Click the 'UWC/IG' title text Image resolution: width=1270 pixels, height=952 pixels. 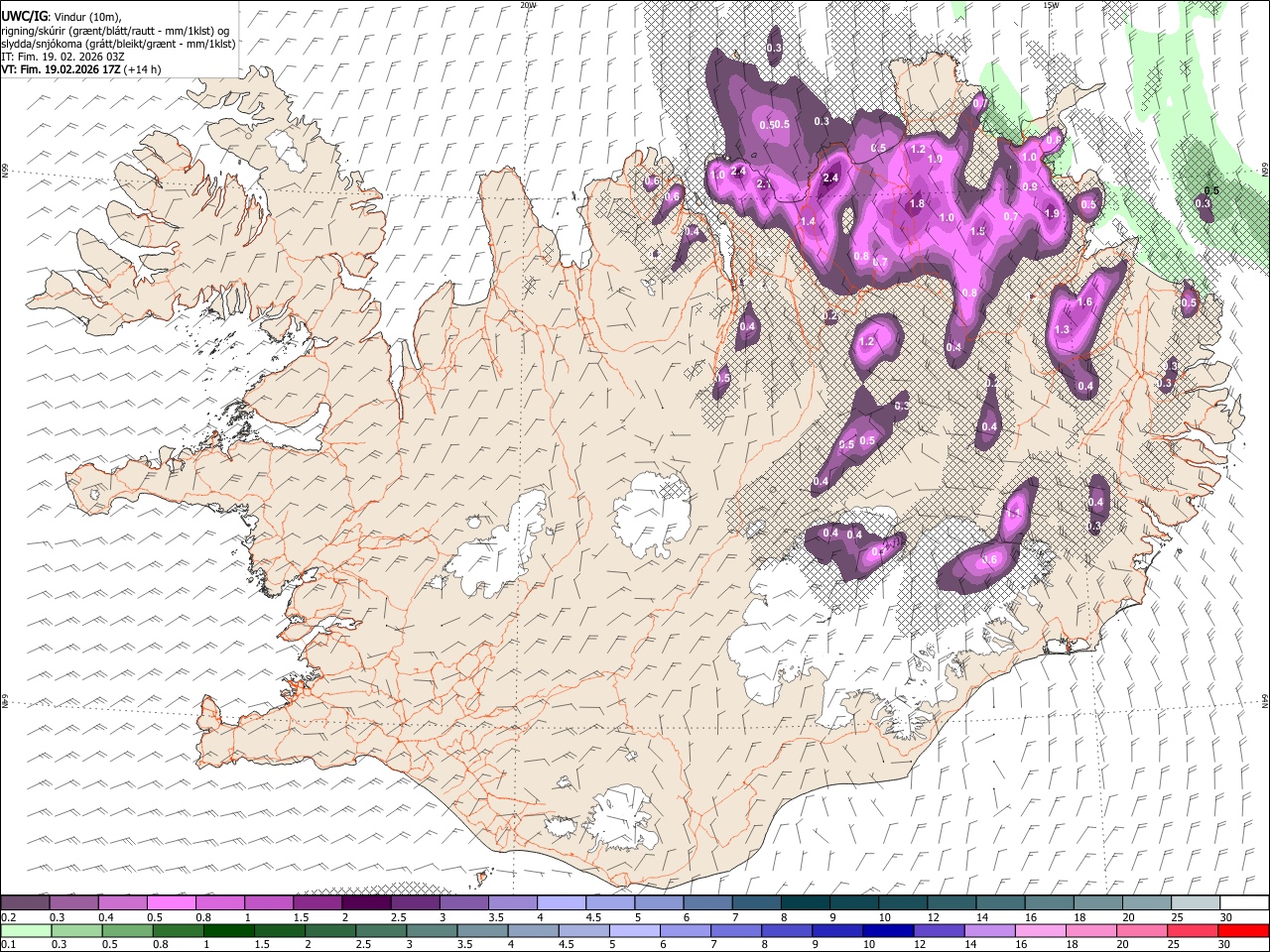point(24,17)
